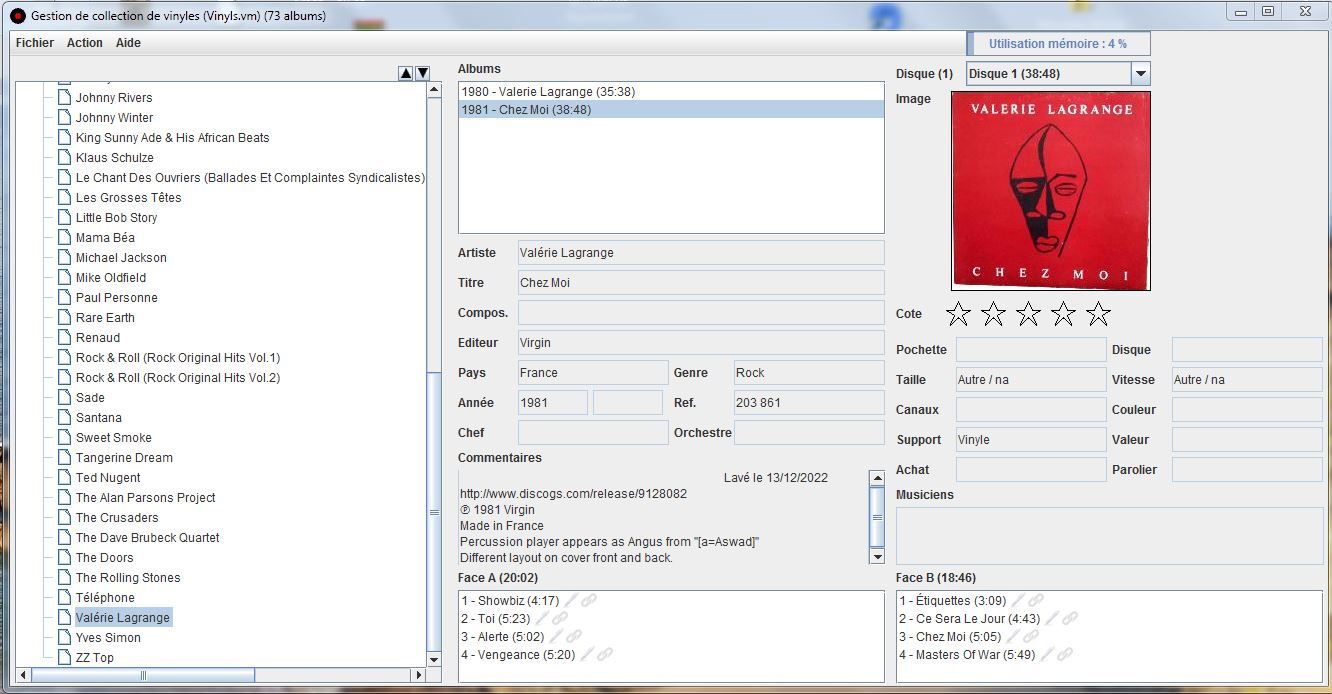The height and width of the screenshot is (694, 1332).
Task: Click the Chez Moi album cover image
Action: pos(1050,191)
